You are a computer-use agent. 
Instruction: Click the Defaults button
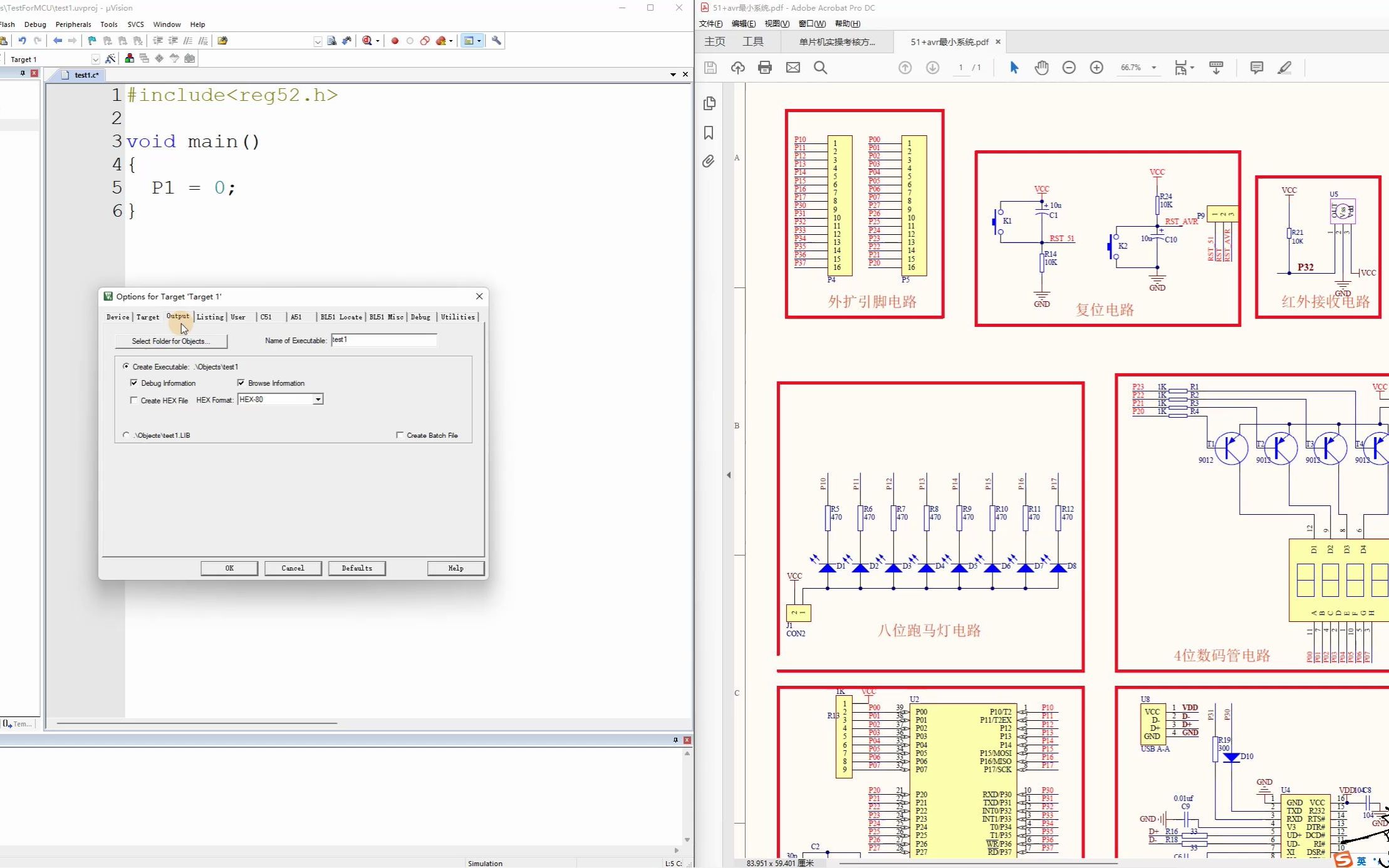click(x=357, y=568)
